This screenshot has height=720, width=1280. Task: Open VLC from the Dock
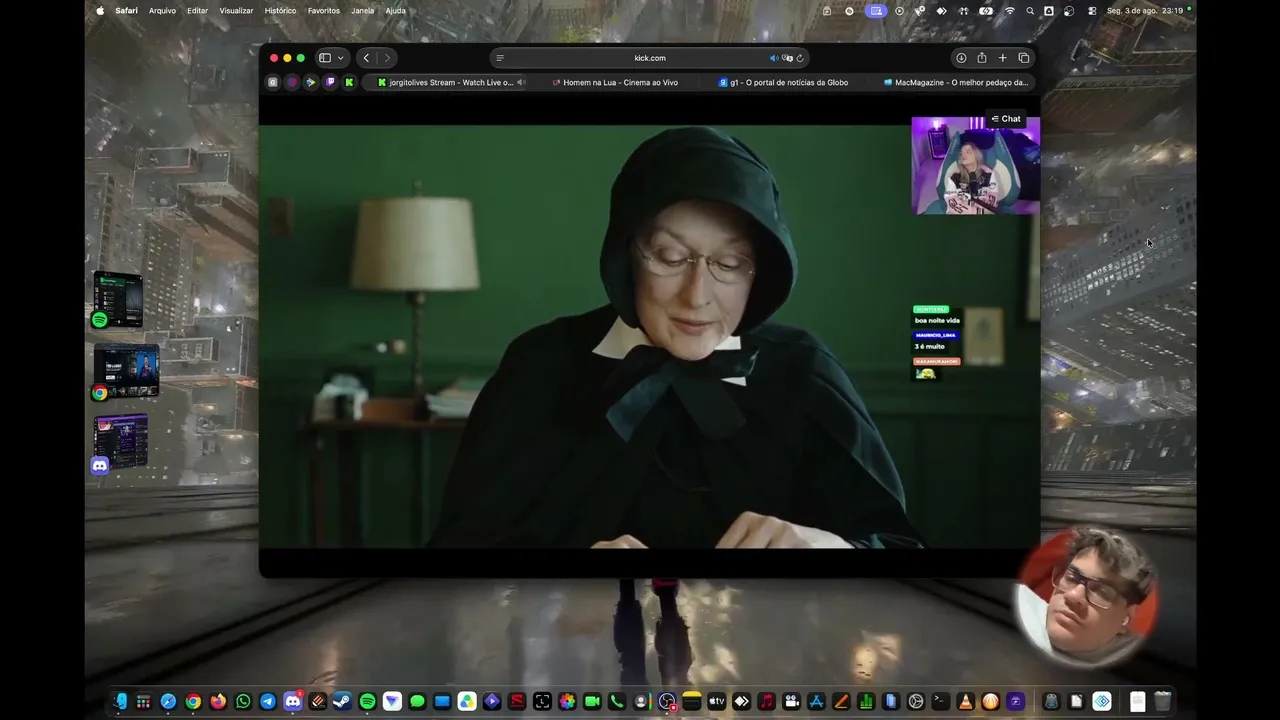[965, 701]
